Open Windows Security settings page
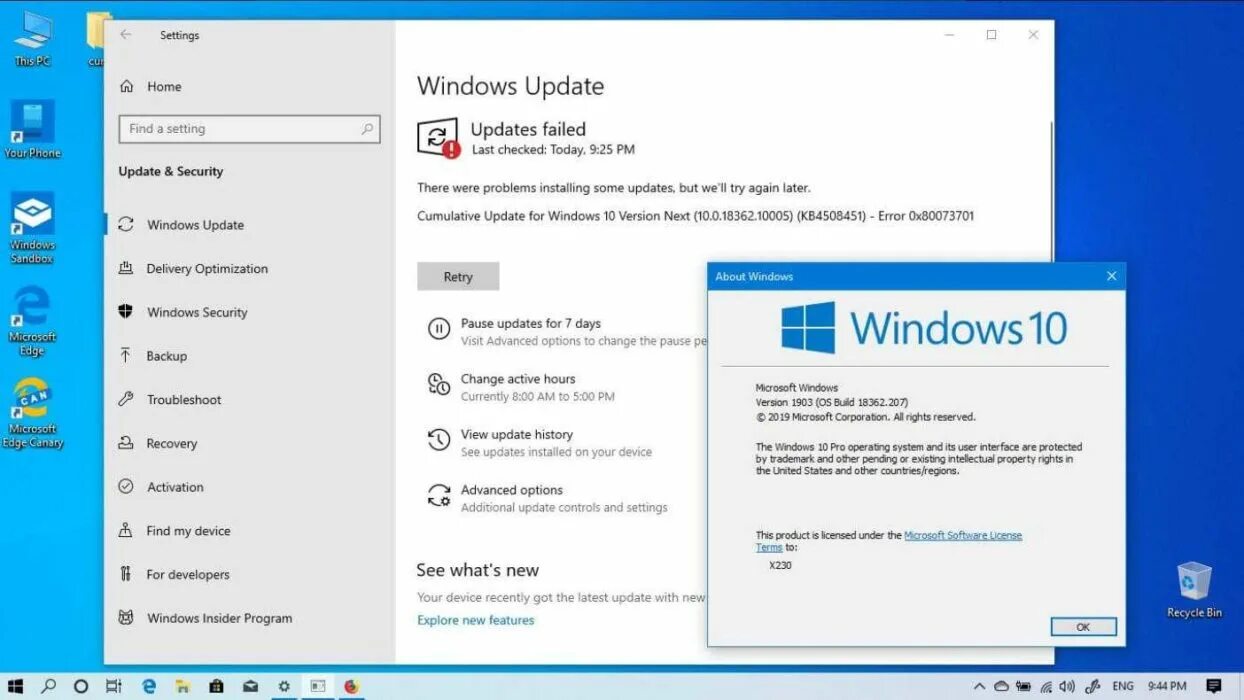The height and width of the screenshot is (700, 1244). point(197,312)
